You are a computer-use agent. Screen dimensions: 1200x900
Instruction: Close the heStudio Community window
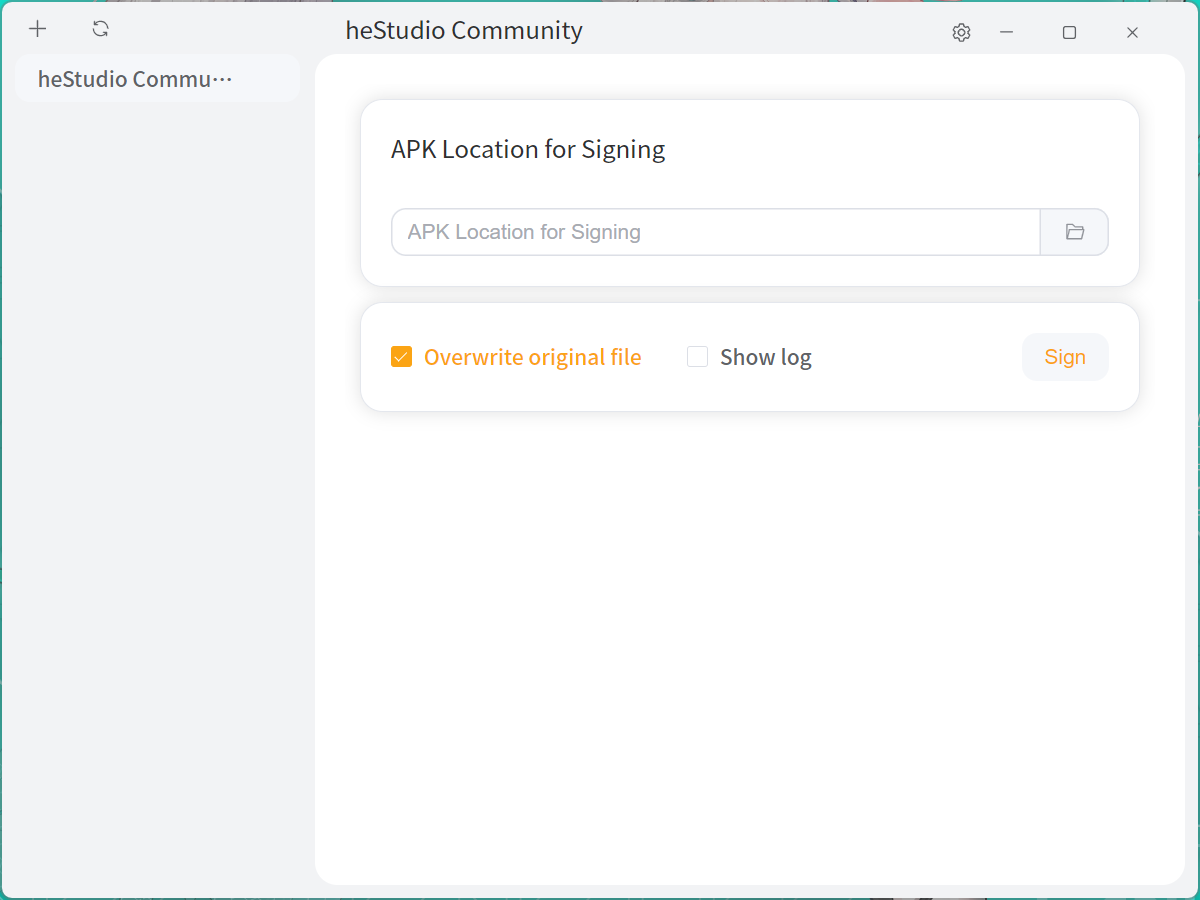1132,33
